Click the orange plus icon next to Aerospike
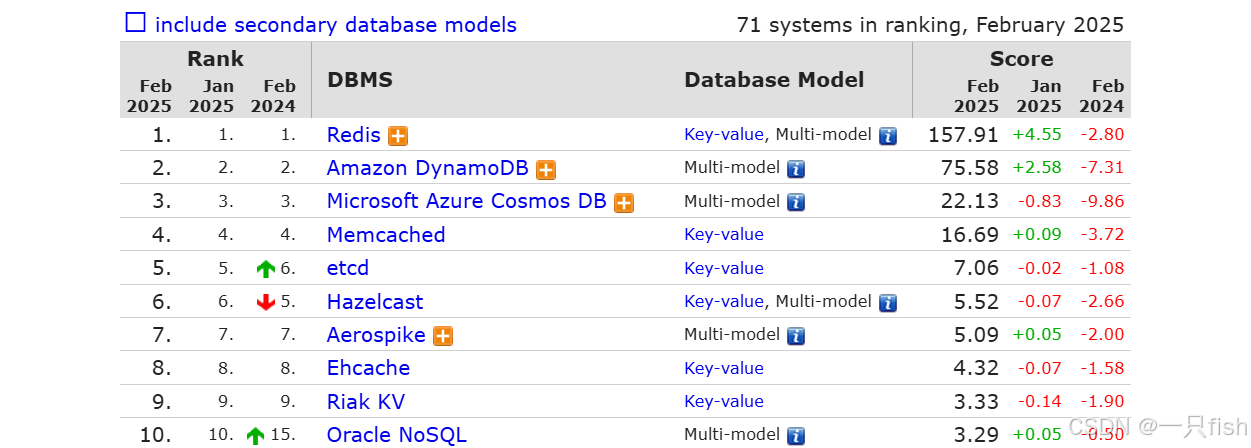Viewport: 1251px width, 448px height. 443,336
